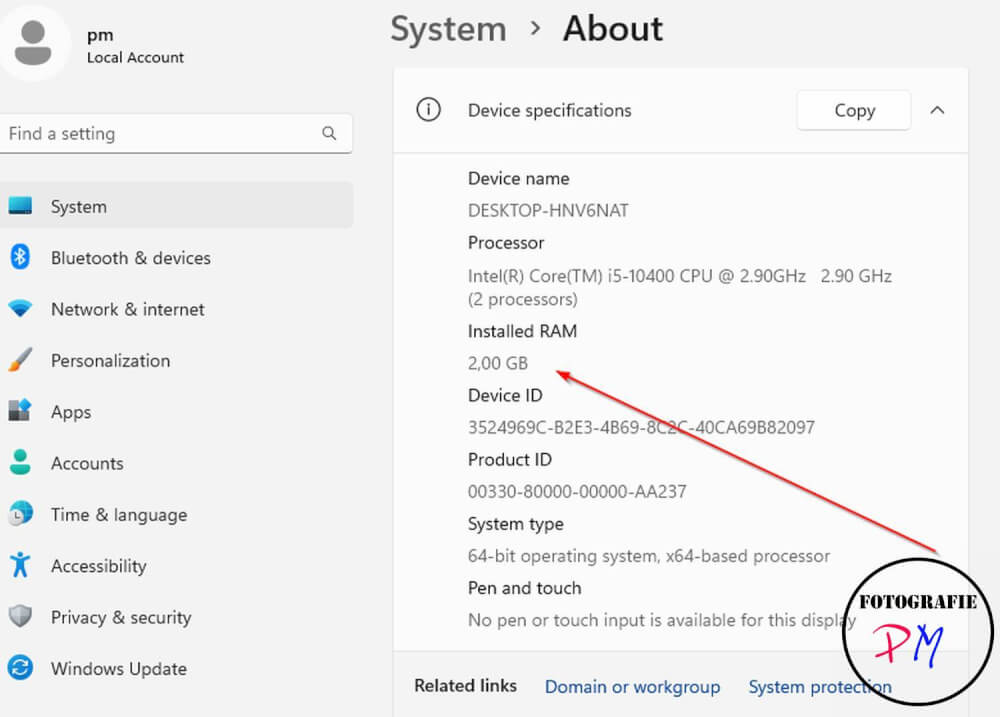This screenshot has height=717, width=1000.
Task: Select the Accessibility category
Action: click(176, 565)
